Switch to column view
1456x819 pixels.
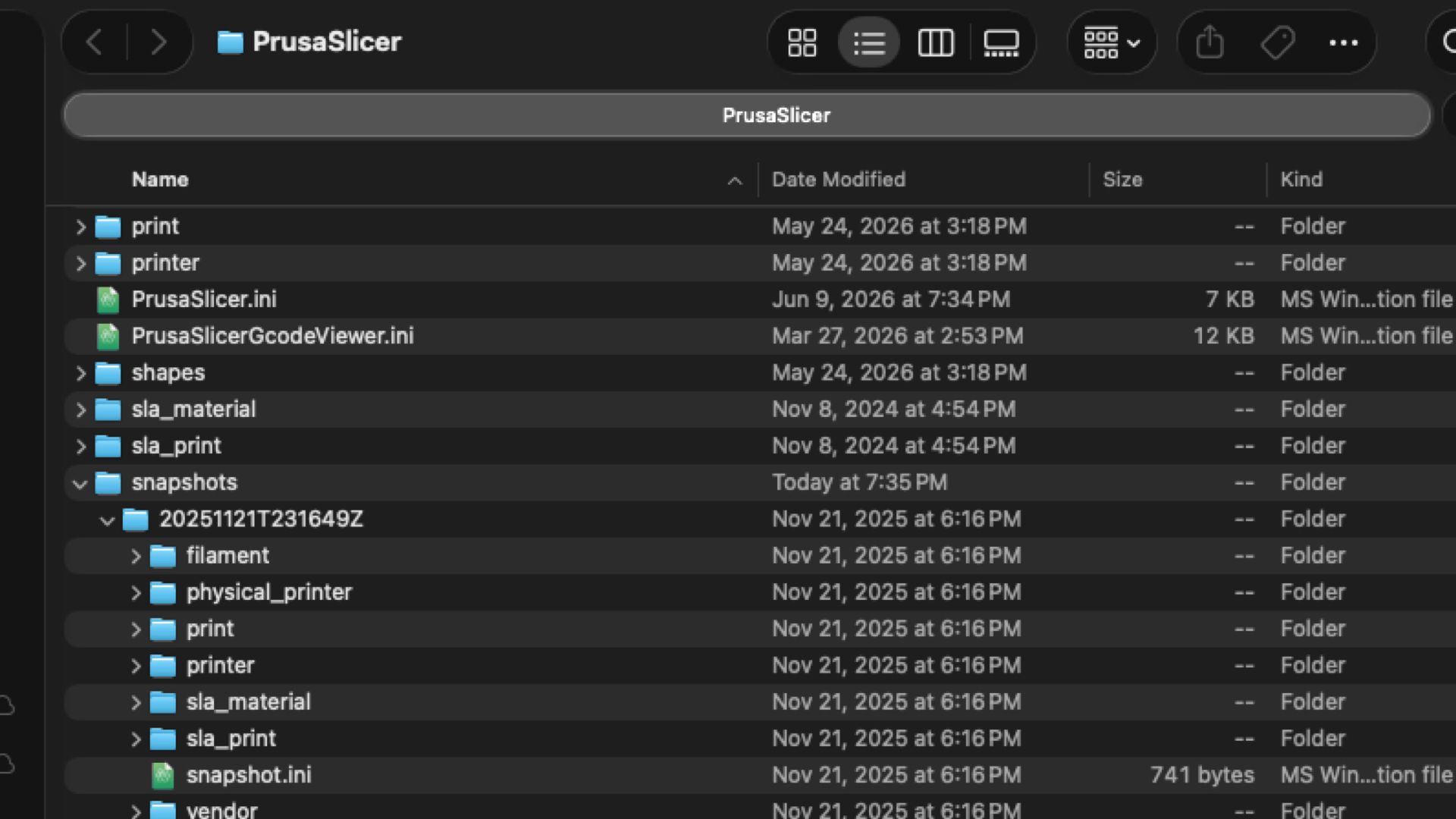click(x=936, y=42)
